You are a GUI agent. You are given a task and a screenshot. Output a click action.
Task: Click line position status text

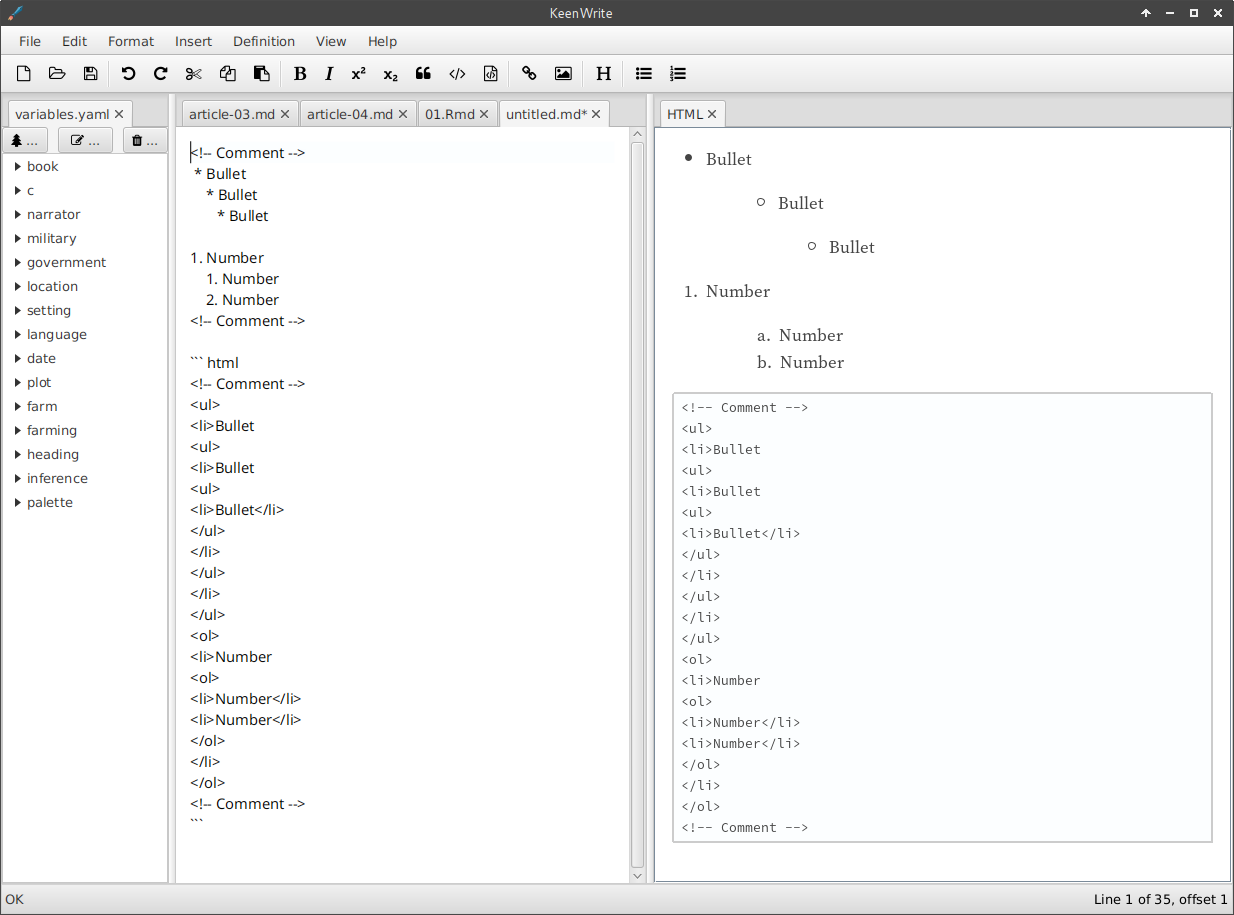tap(1160, 899)
